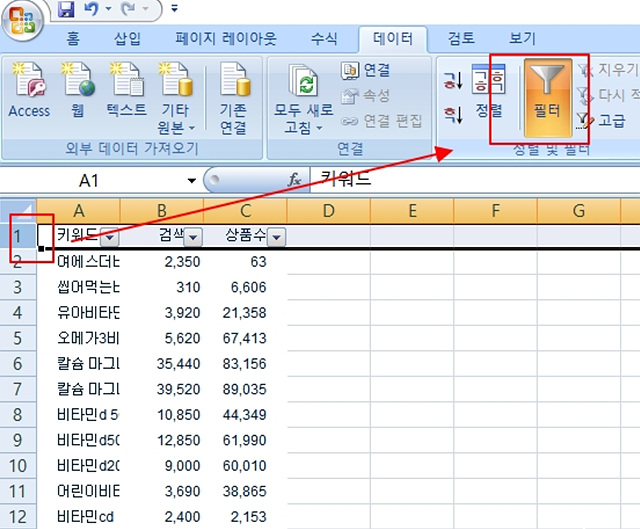The height and width of the screenshot is (529, 640).
Task: Select cell with 비타민cd
Action: point(79,517)
